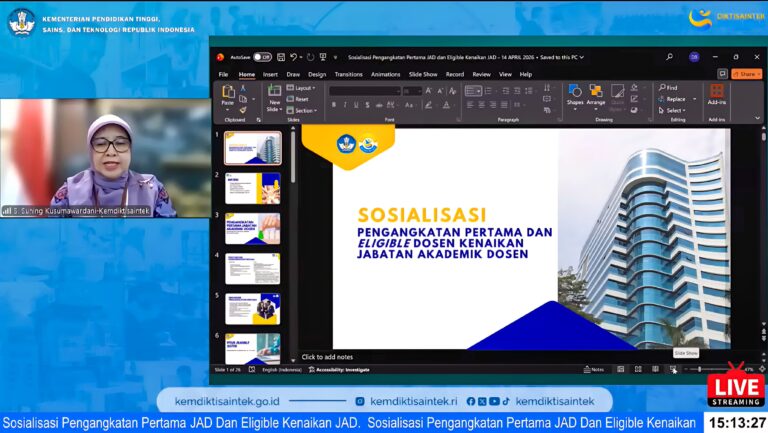Click the Shape Outline icon
The width and height of the screenshot is (768, 433).
coord(634,99)
